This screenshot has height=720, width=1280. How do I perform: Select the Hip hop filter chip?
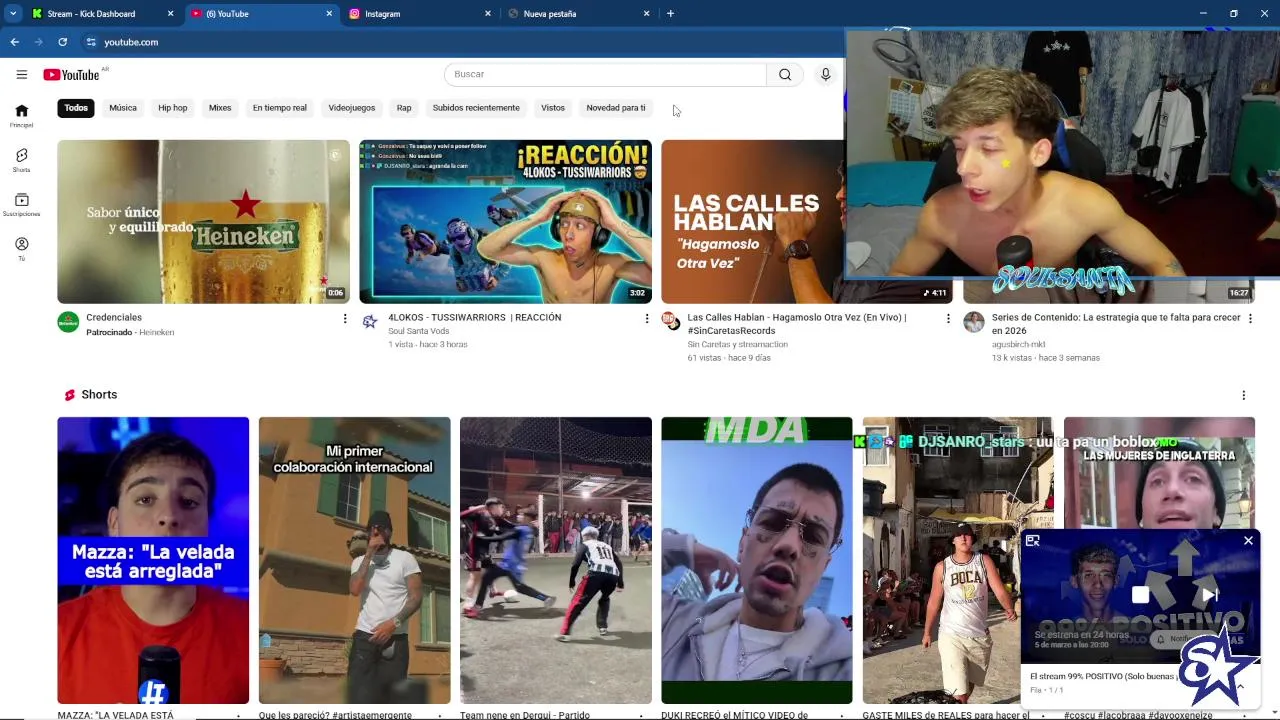[x=173, y=108]
